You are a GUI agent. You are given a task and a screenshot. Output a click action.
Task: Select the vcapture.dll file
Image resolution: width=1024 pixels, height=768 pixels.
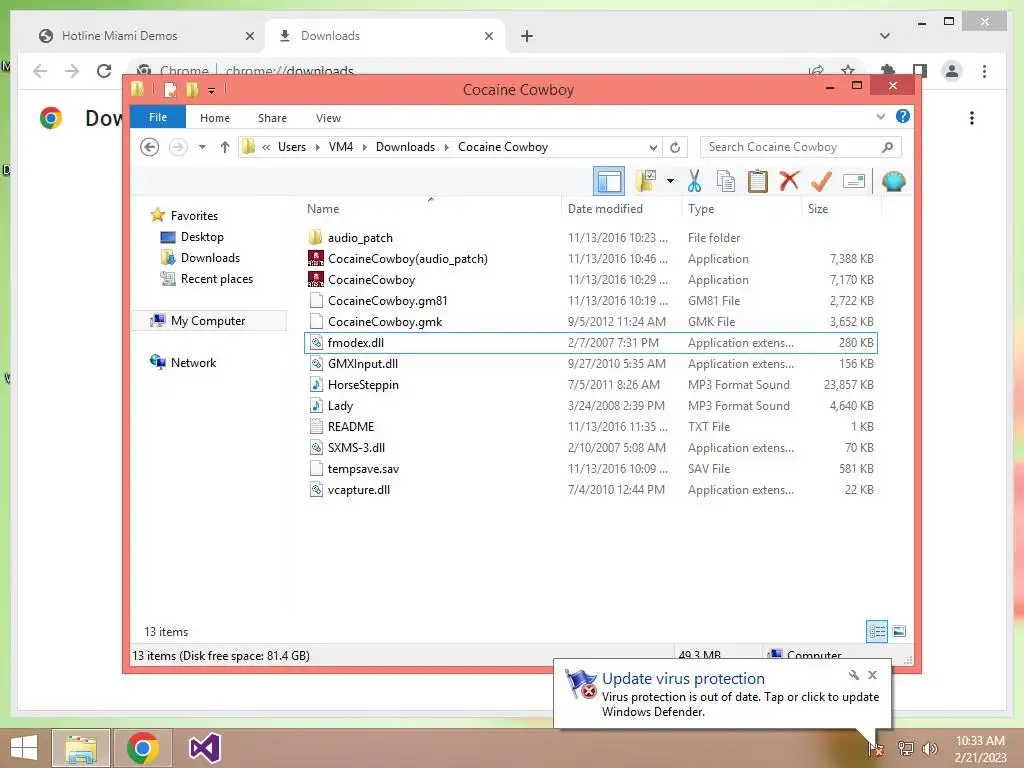(x=359, y=489)
